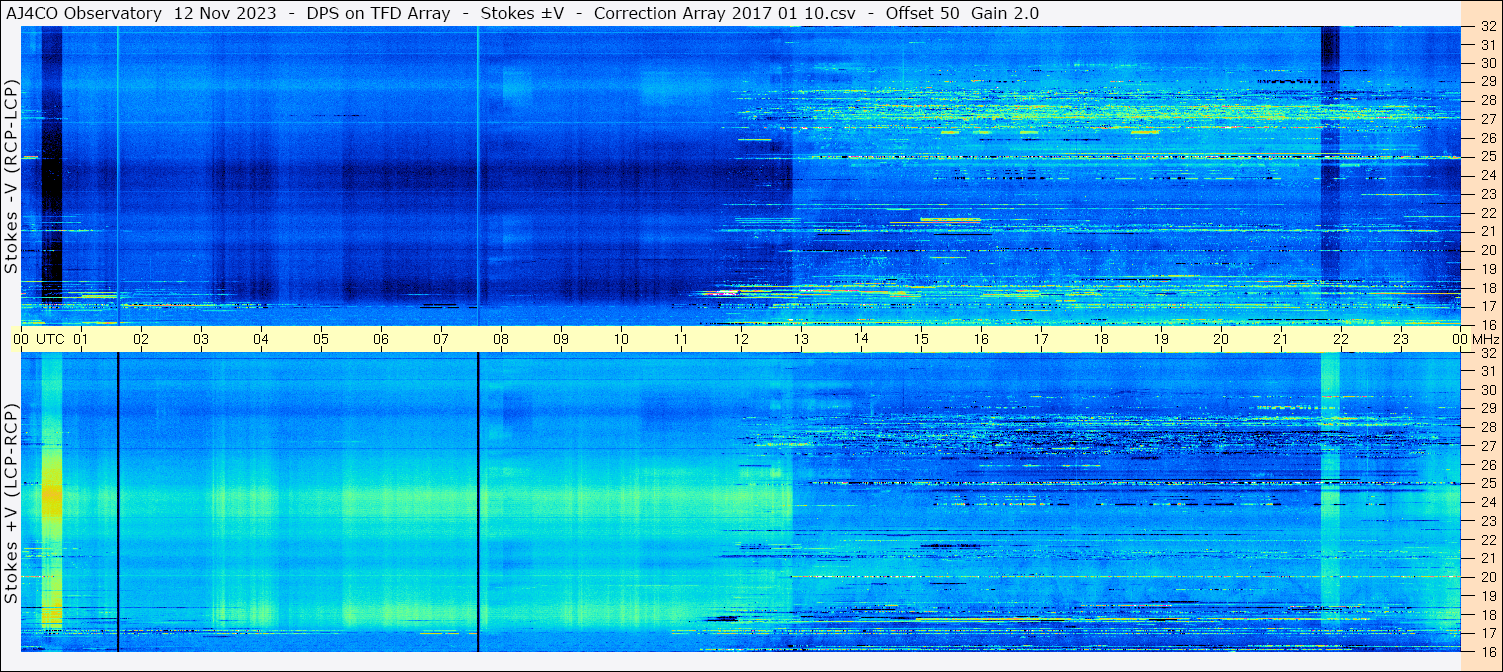Click 30 MHz label of upper Stokes -V panel
Image resolution: width=1503 pixels, height=672 pixels.
[x=1487, y=63]
